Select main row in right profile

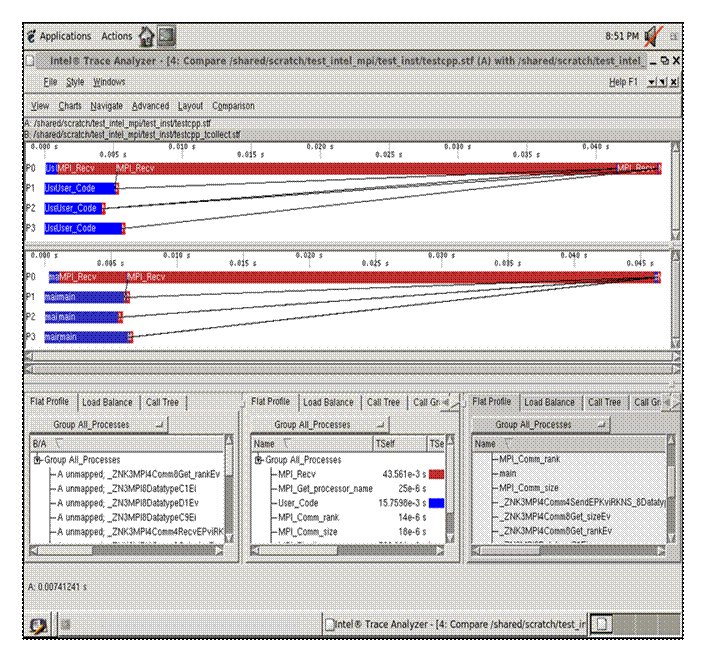(569, 473)
